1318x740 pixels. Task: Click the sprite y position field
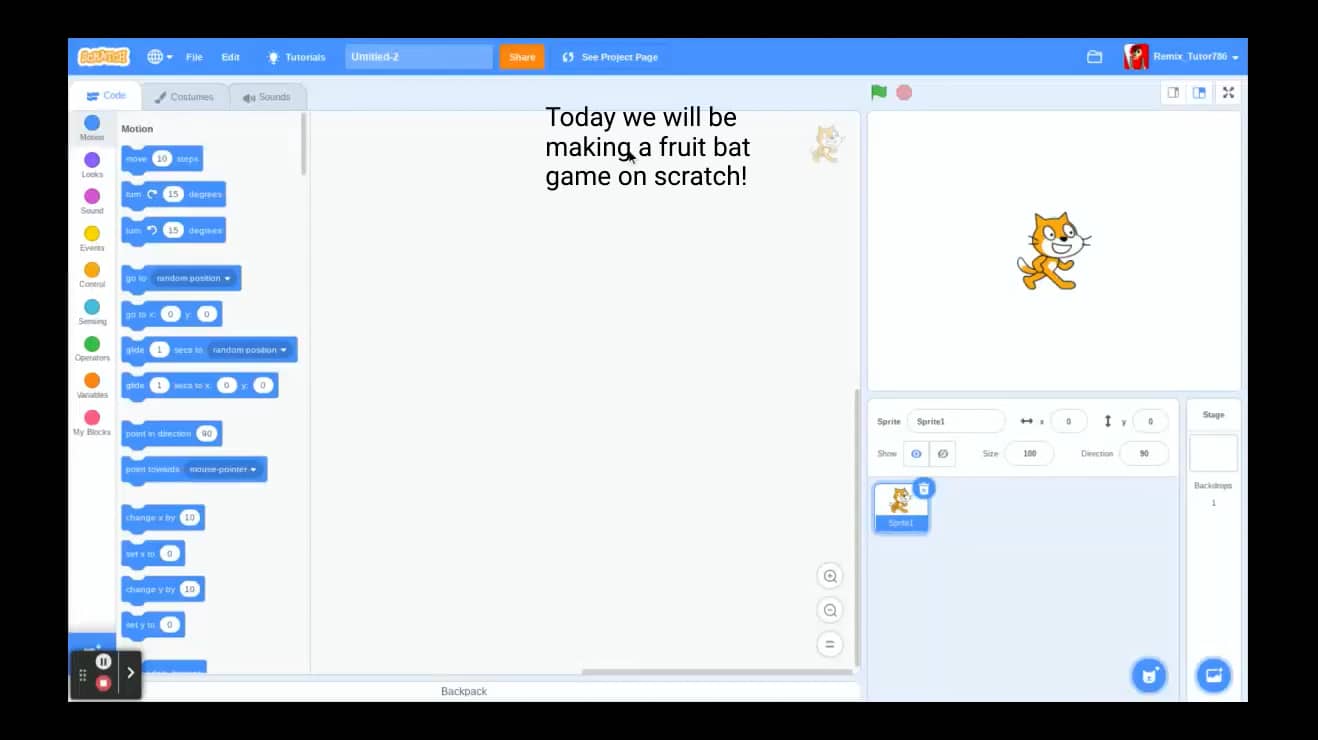click(1150, 421)
